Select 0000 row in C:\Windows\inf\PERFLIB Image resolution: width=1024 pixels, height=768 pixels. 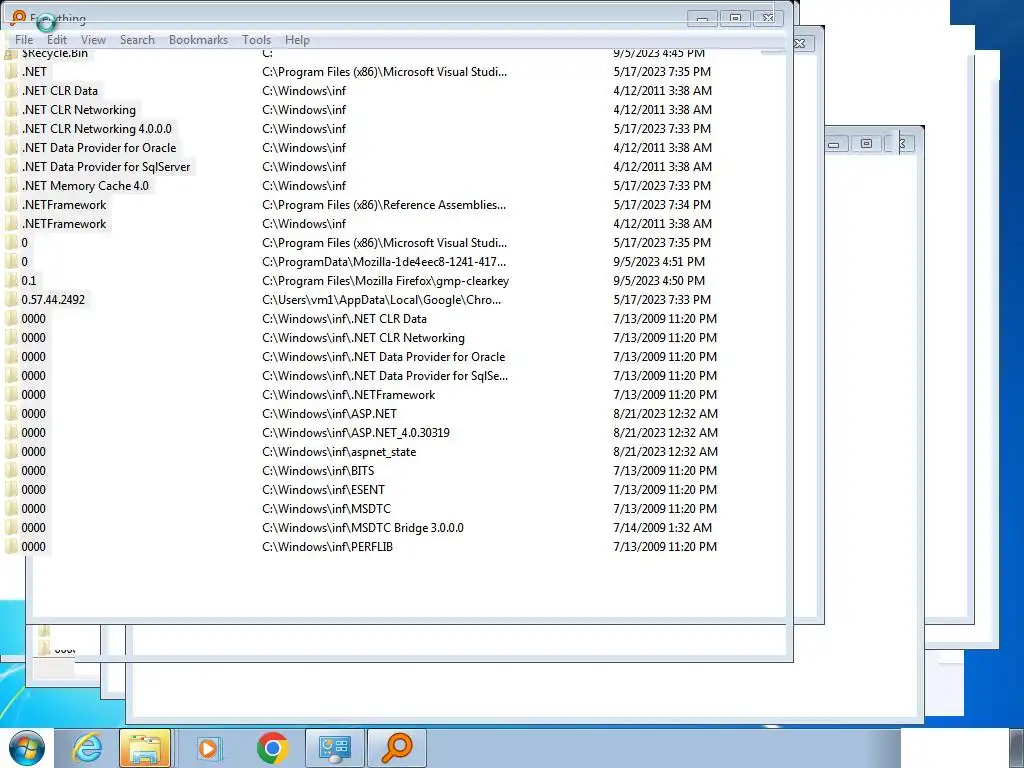click(33, 547)
